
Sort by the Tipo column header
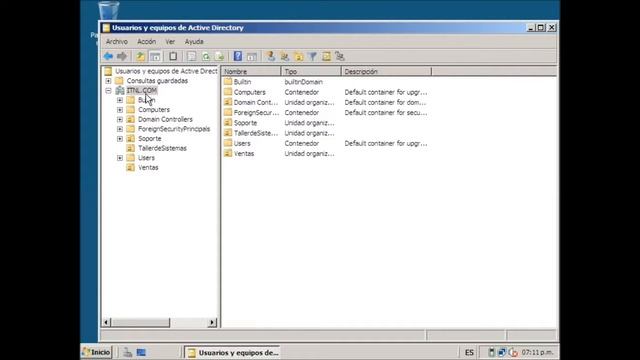(311, 71)
